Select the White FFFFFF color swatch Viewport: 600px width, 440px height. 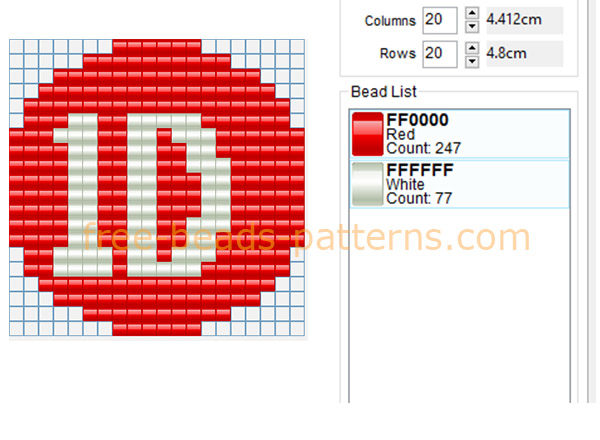tap(367, 184)
